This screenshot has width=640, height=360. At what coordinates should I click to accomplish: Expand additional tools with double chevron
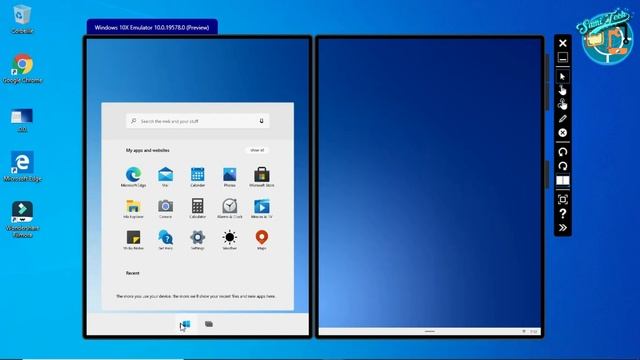click(562, 227)
